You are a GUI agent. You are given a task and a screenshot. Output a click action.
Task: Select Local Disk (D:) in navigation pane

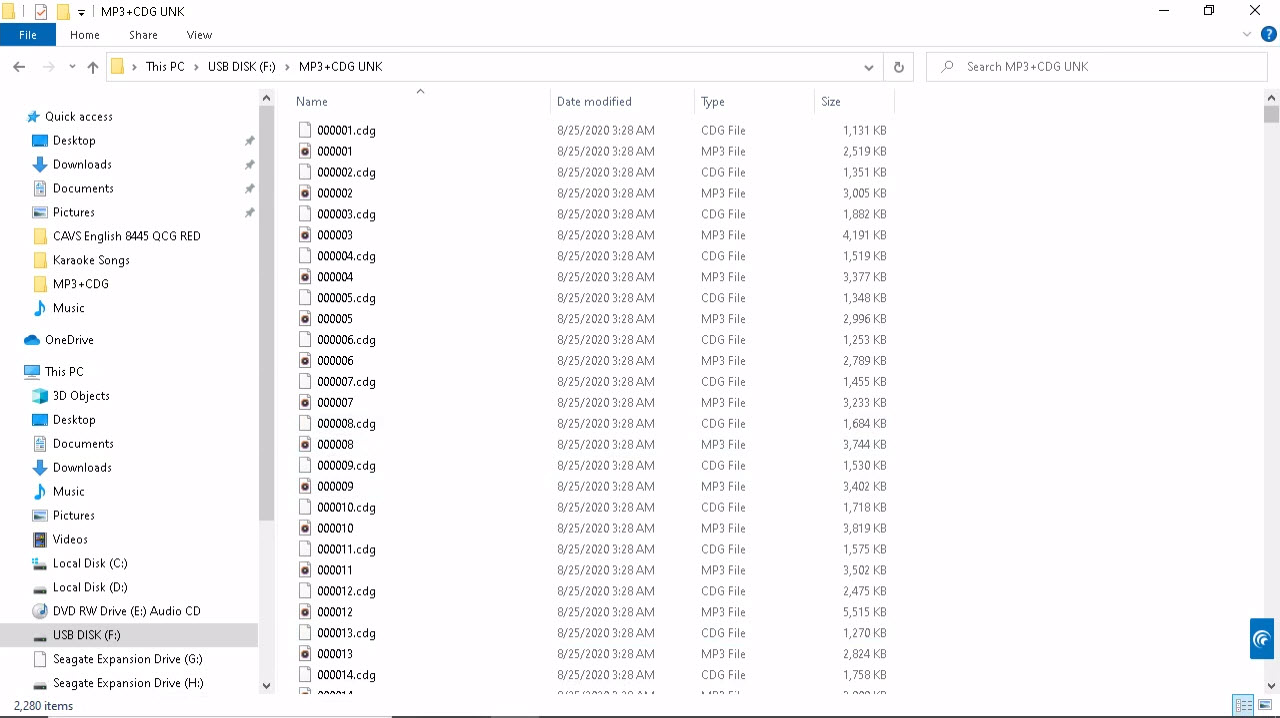point(90,587)
